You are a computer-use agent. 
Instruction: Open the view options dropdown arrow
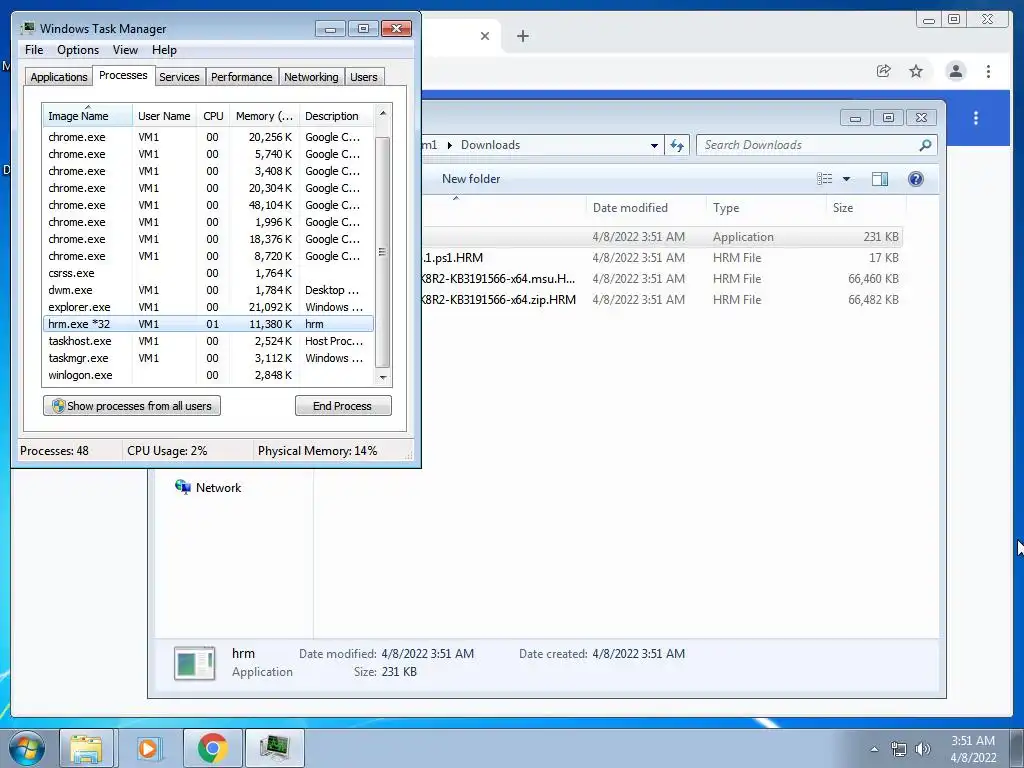click(x=846, y=179)
